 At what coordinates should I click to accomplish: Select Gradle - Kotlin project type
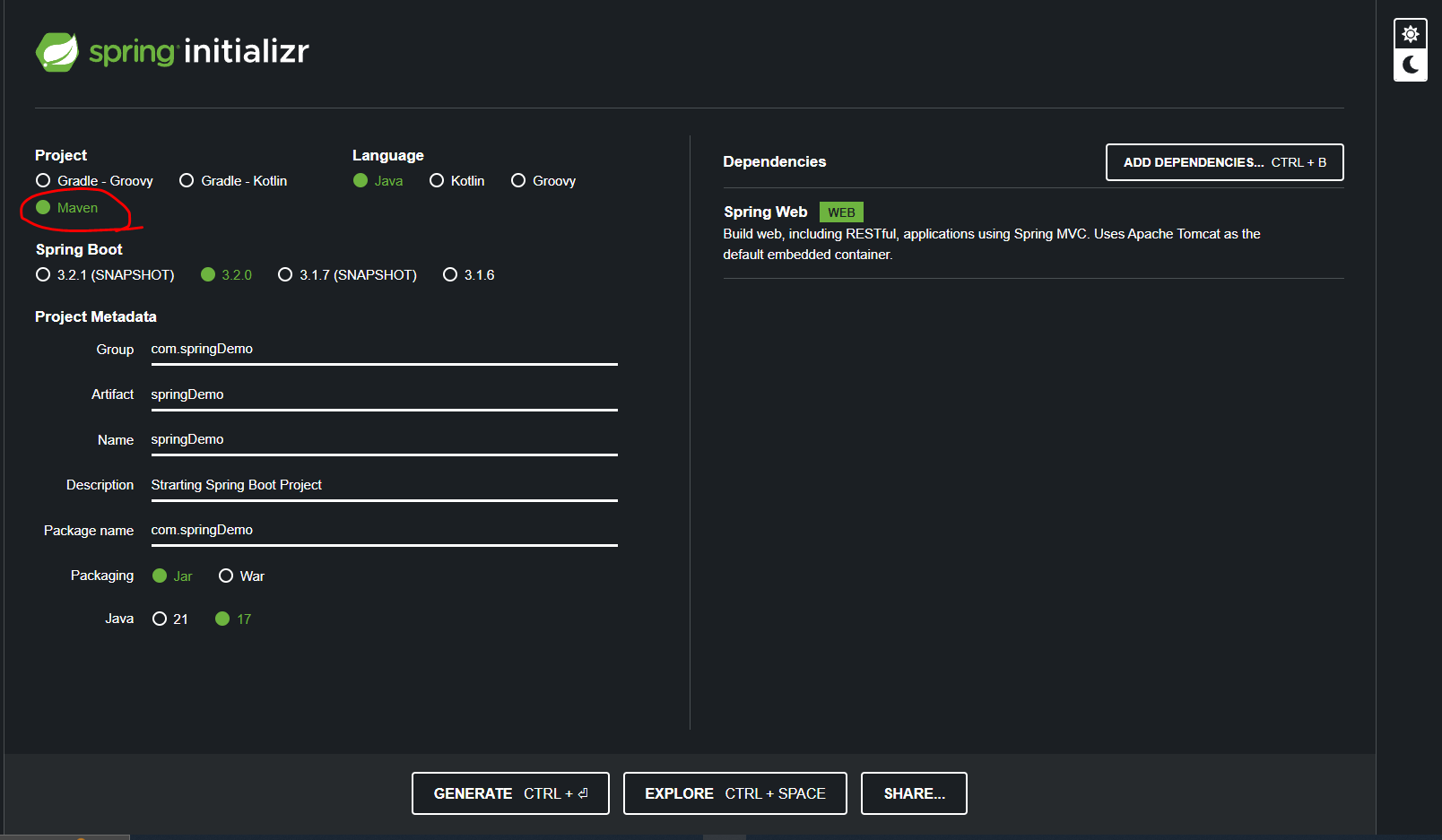click(233, 181)
